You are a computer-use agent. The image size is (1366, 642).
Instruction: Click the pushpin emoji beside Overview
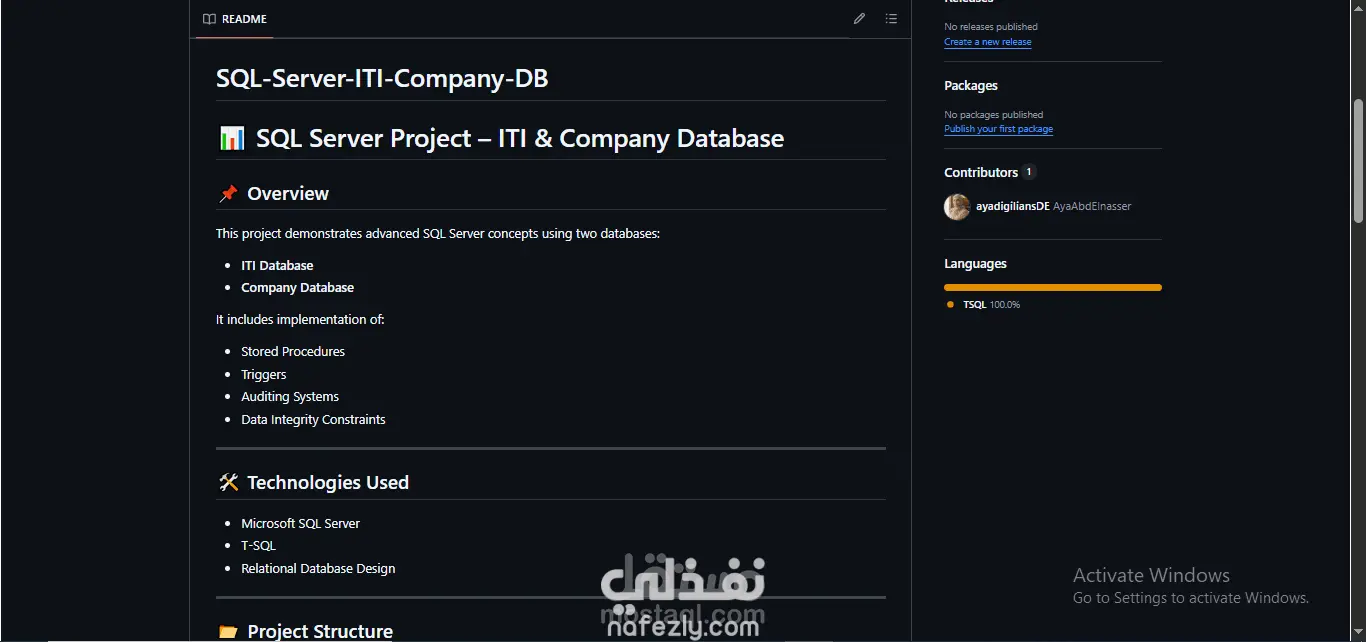228,194
